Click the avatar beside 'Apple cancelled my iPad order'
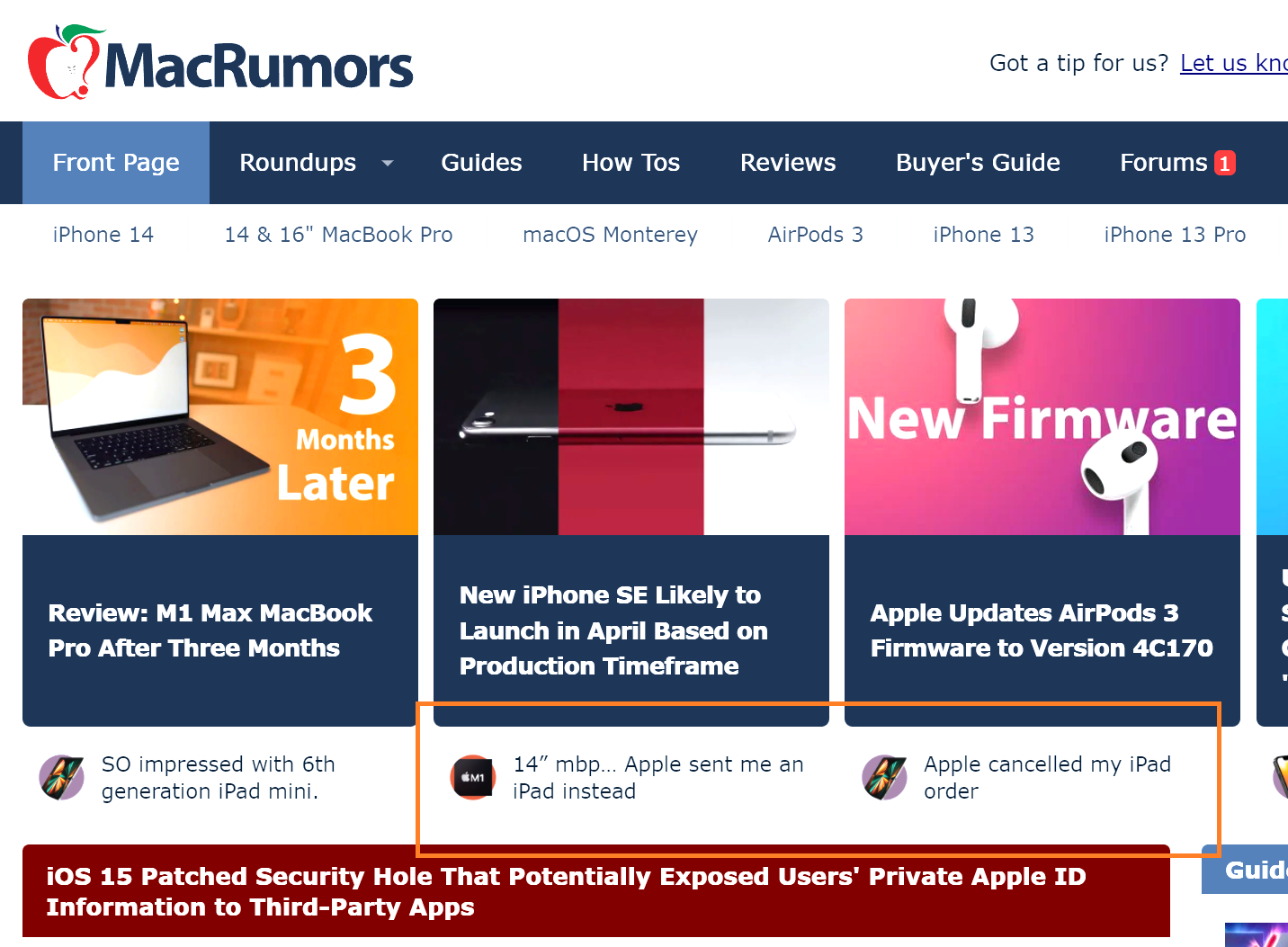This screenshot has width=1288, height=947. tap(884, 777)
